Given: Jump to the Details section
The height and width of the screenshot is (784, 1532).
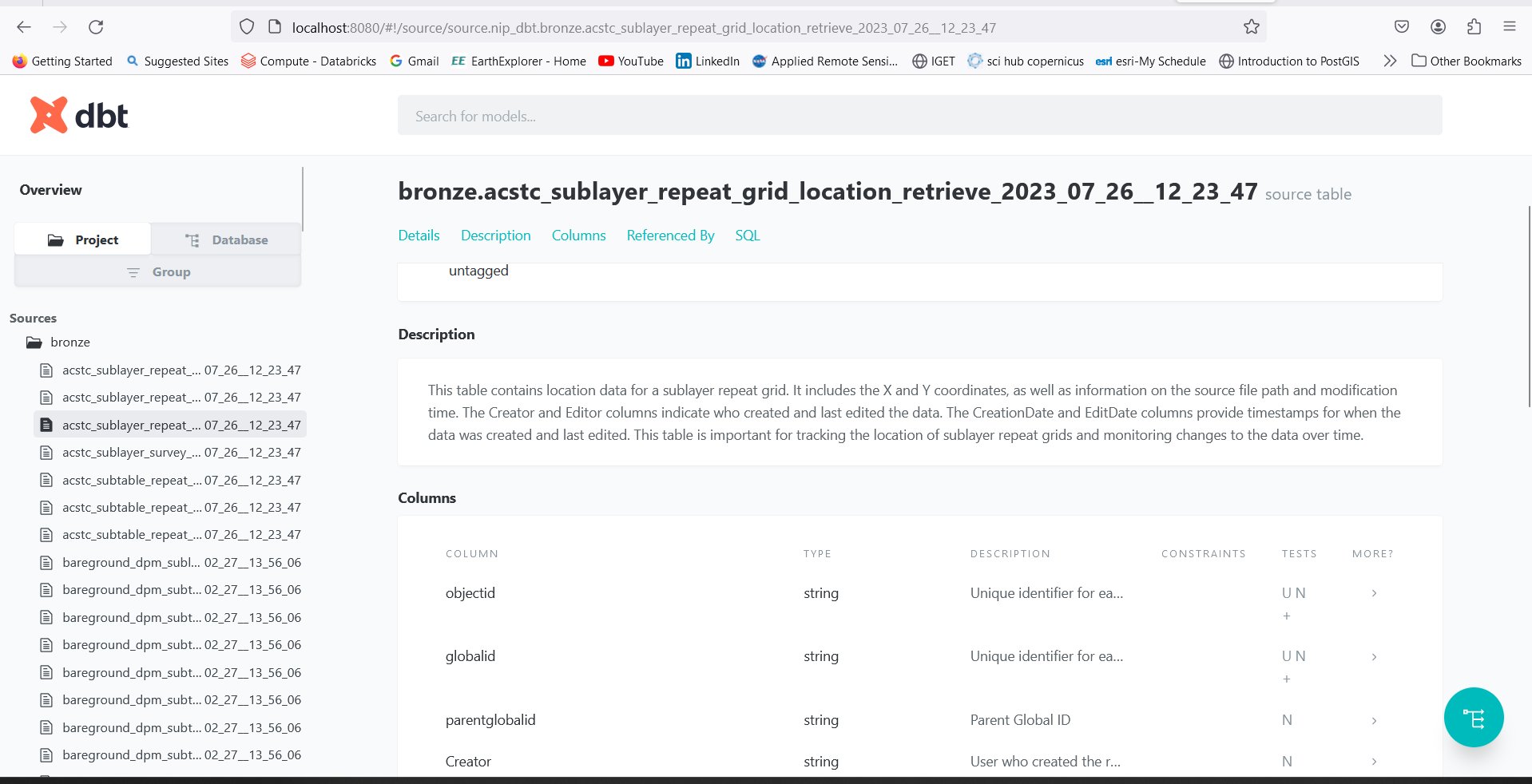Looking at the screenshot, I should (x=419, y=236).
